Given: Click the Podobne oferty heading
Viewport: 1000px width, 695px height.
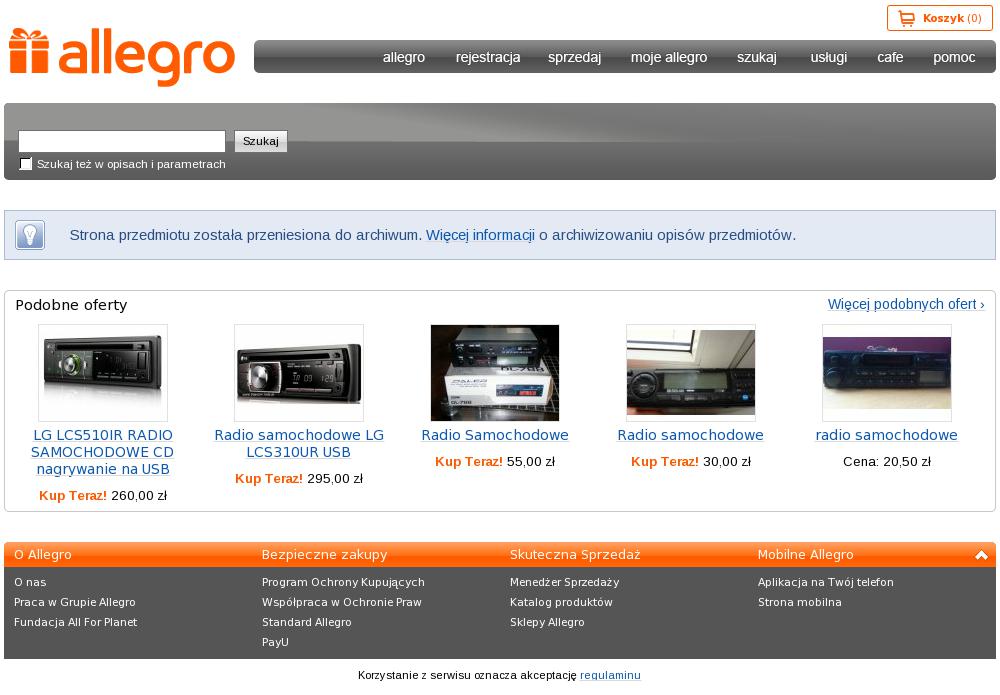Looking at the screenshot, I should pos(71,305).
